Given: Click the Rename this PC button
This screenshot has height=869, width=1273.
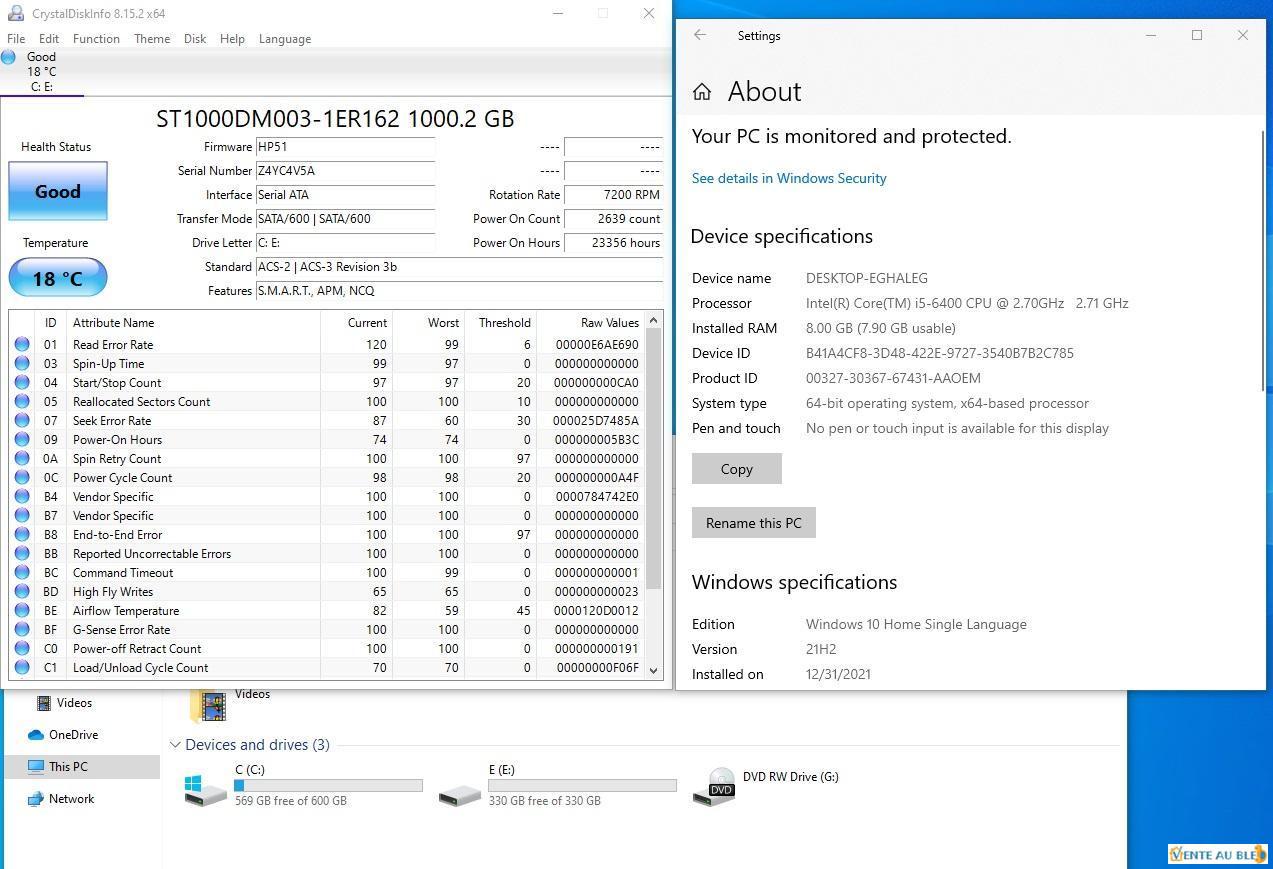Looking at the screenshot, I should point(753,523).
